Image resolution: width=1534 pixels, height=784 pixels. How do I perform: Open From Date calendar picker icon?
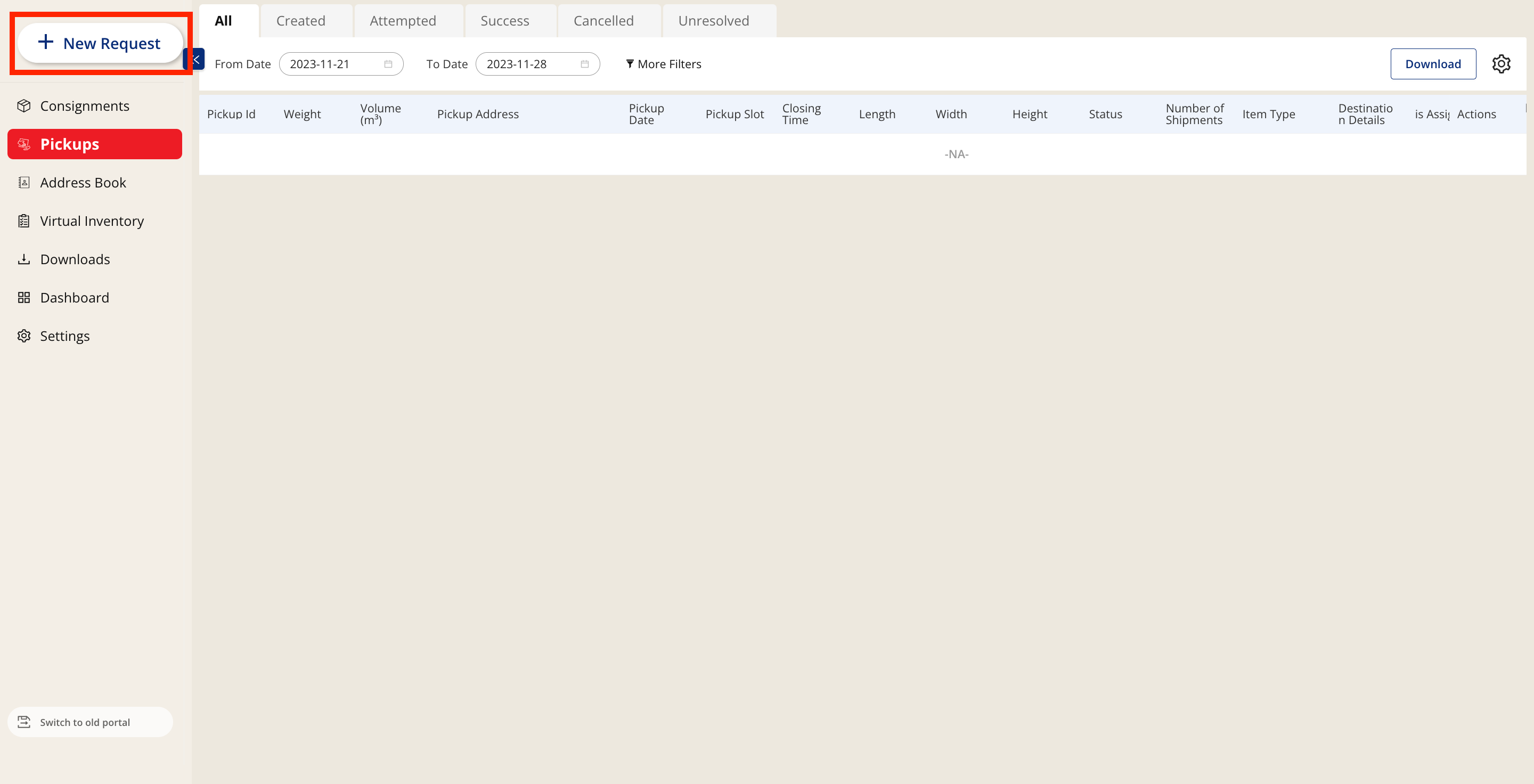(388, 64)
